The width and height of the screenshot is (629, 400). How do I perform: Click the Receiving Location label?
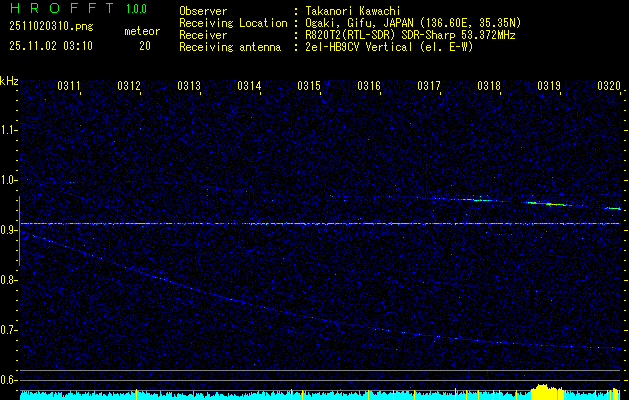point(233,22)
